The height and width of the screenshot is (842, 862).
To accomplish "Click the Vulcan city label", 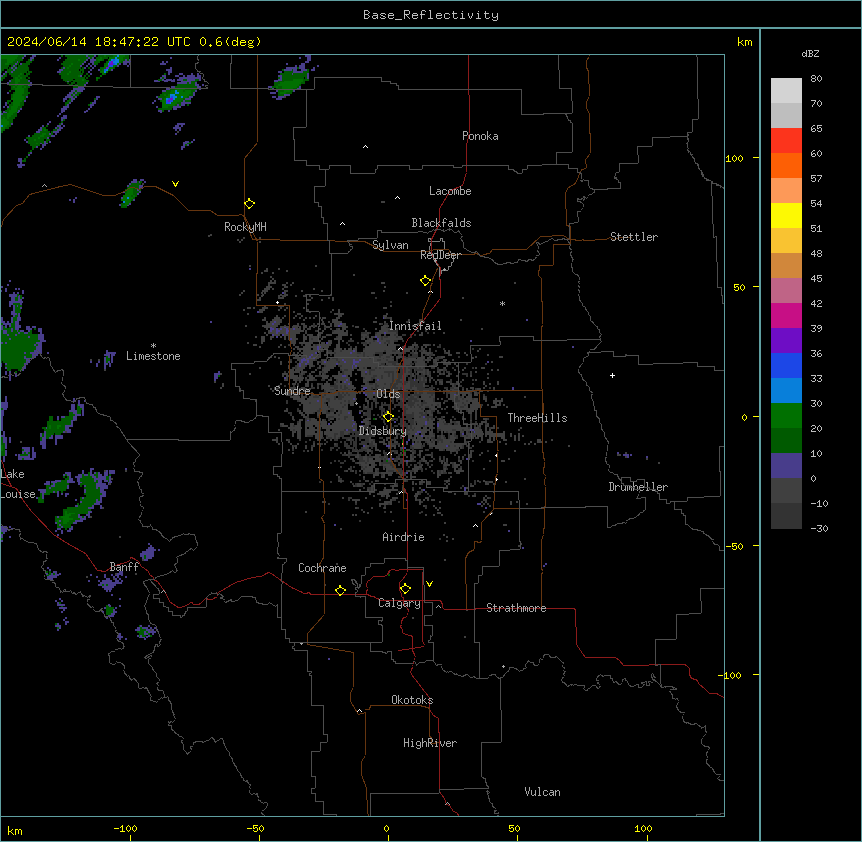I will (x=542, y=792).
